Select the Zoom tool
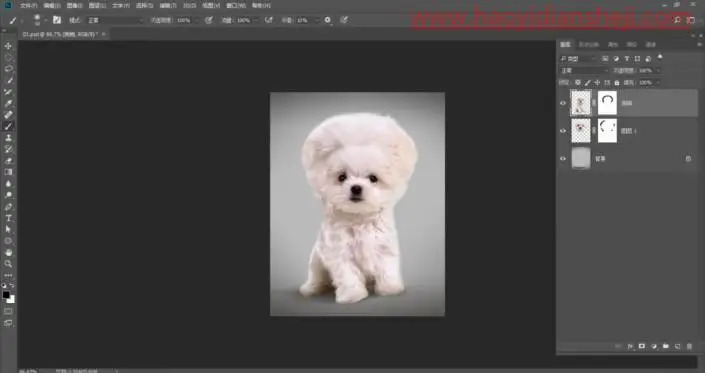This screenshot has height=373, width=705. pos(8,264)
